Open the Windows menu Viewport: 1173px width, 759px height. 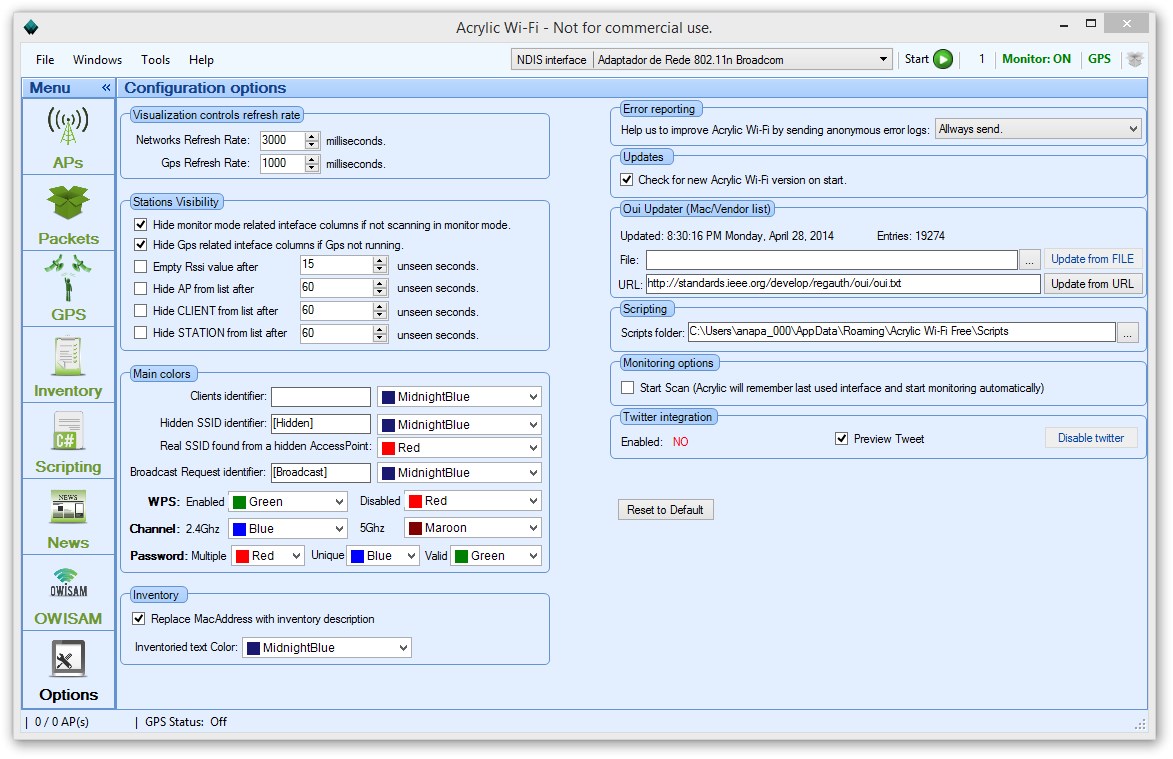pos(97,60)
